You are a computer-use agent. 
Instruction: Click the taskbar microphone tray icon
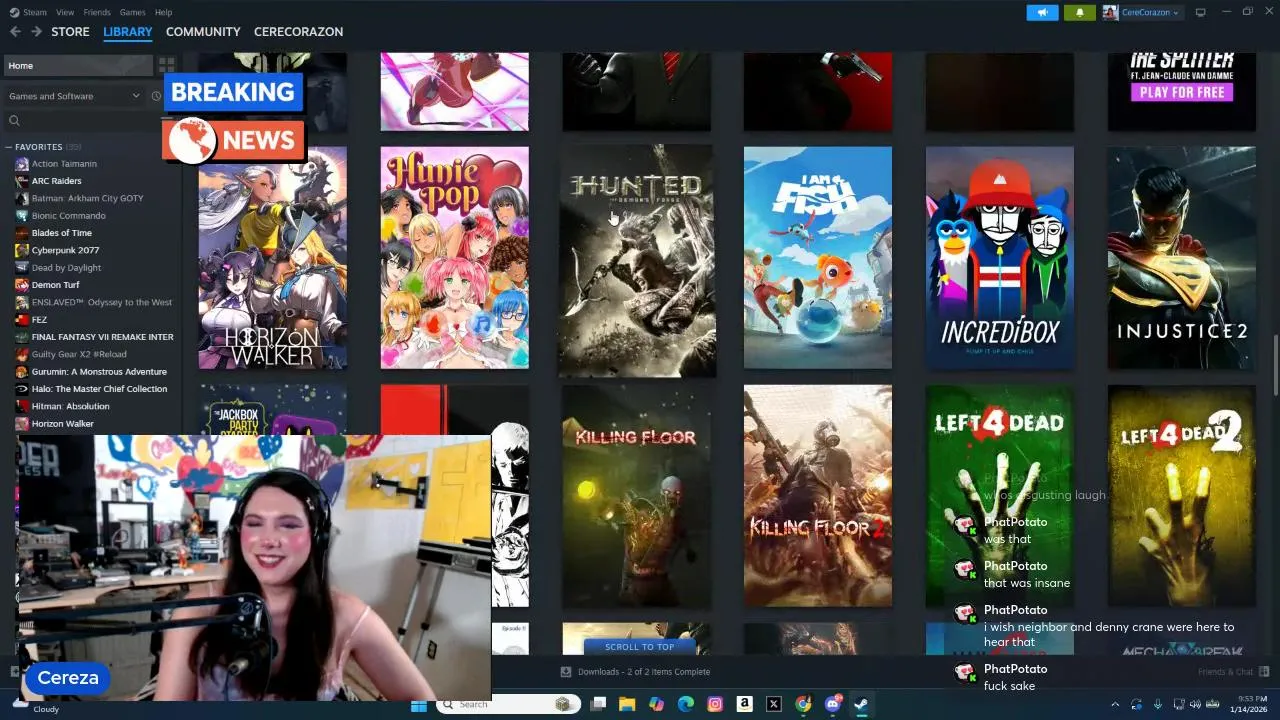click(x=1158, y=704)
